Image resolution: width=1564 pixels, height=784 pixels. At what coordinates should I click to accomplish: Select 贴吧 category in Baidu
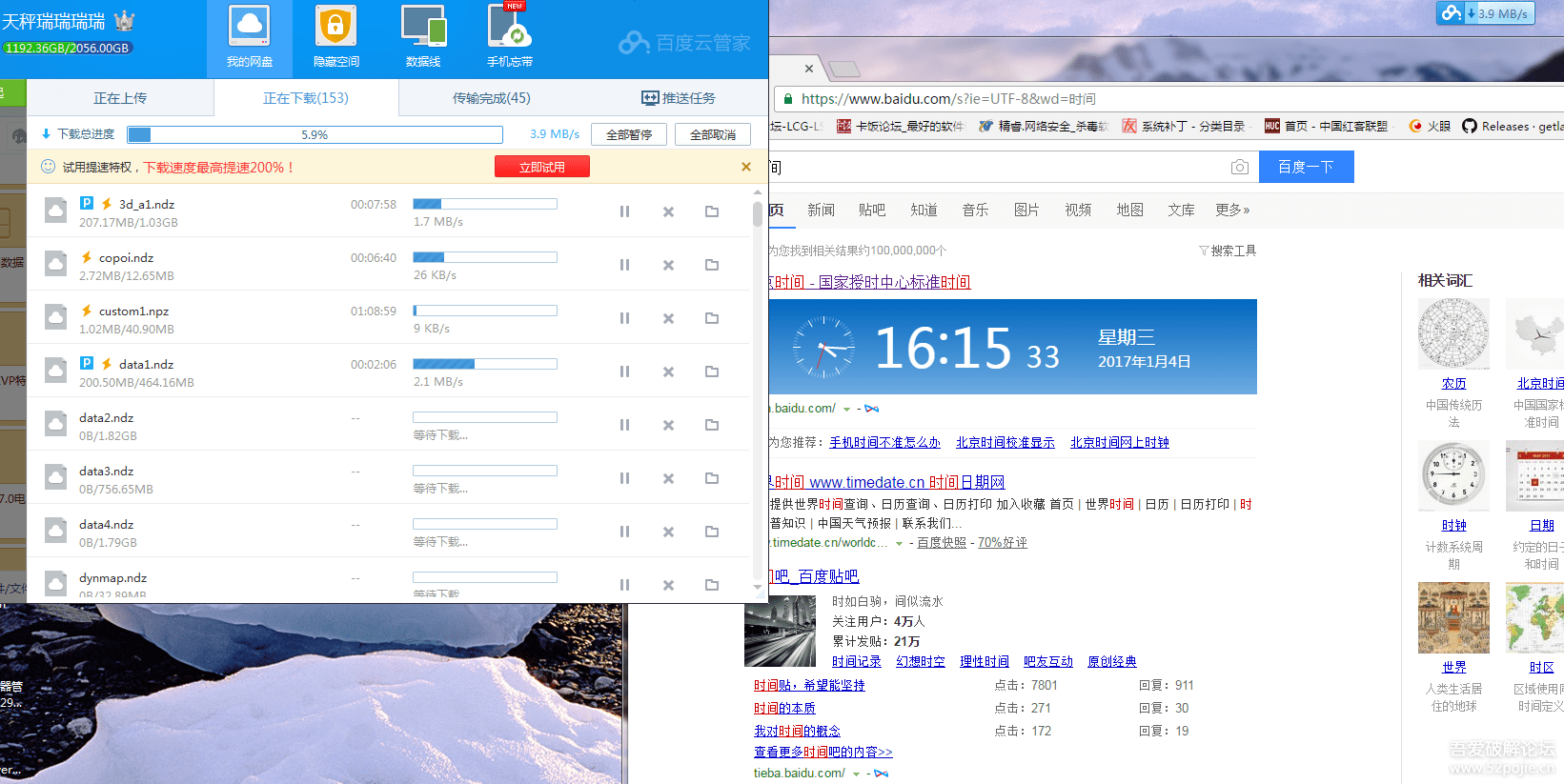click(x=872, y=210)
